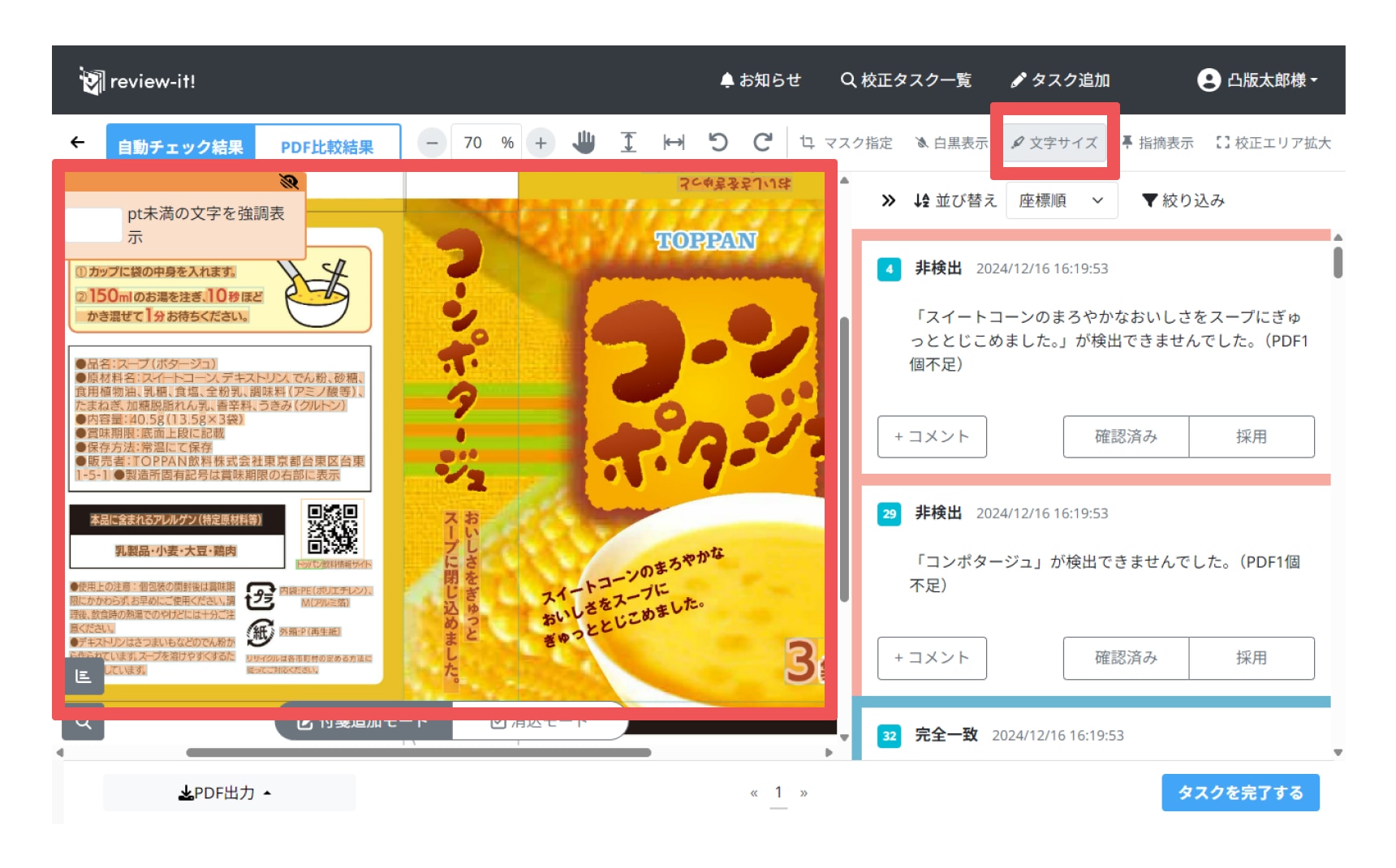Click 採用 for the item 4 result
The image size is (1396, 868).
(1251, 436)
